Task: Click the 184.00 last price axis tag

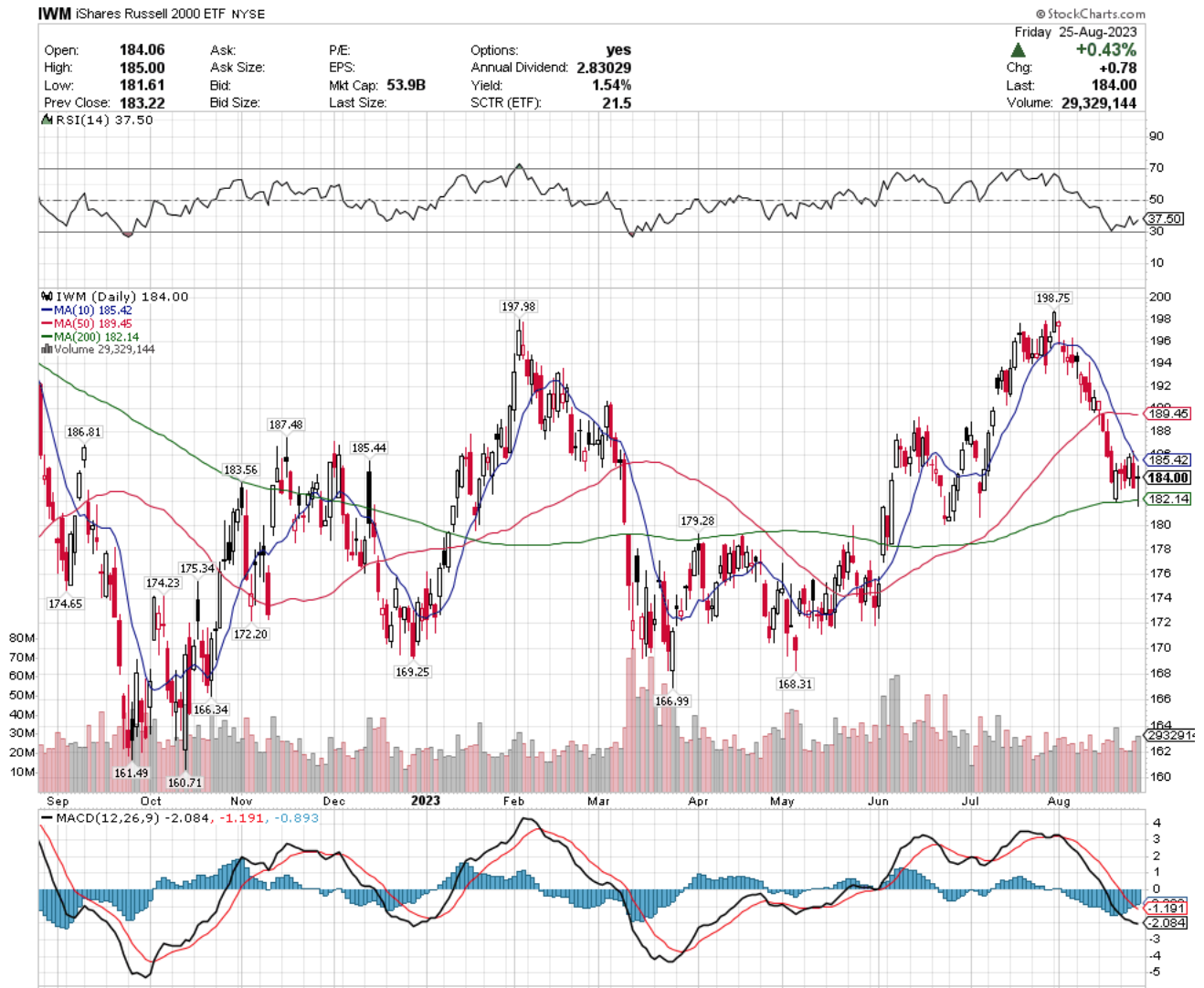Action: click(1168, 478)
